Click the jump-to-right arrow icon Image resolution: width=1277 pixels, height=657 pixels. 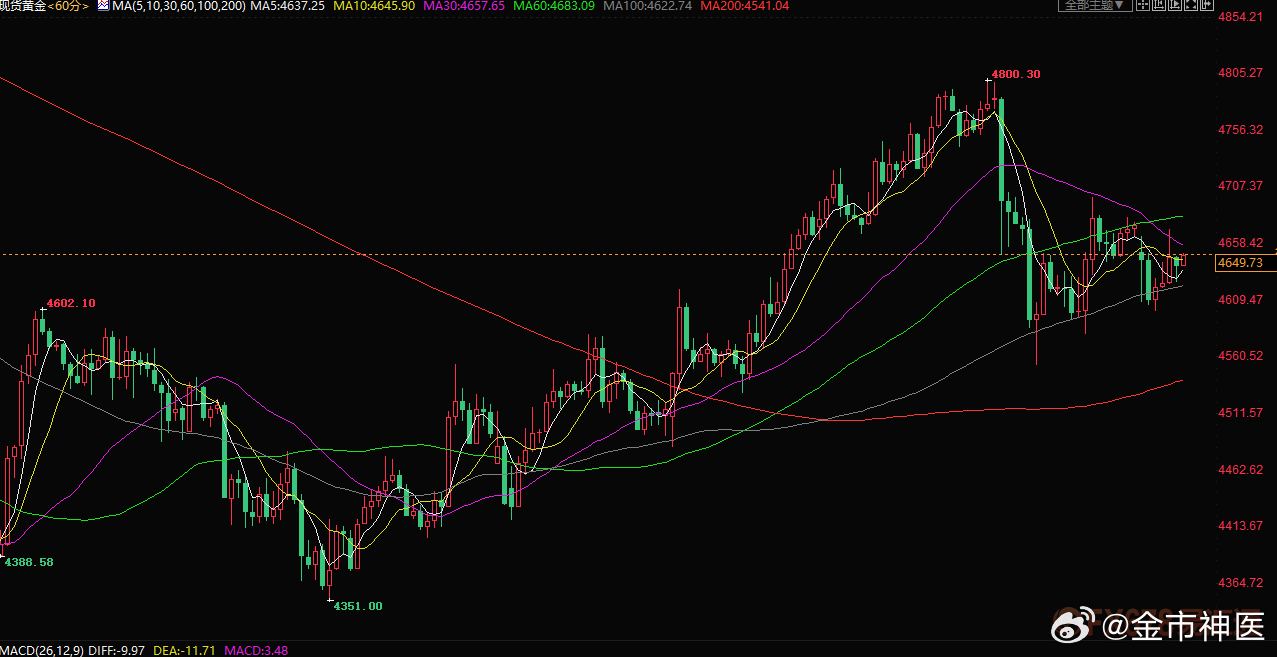click(x=1207, y=4)
